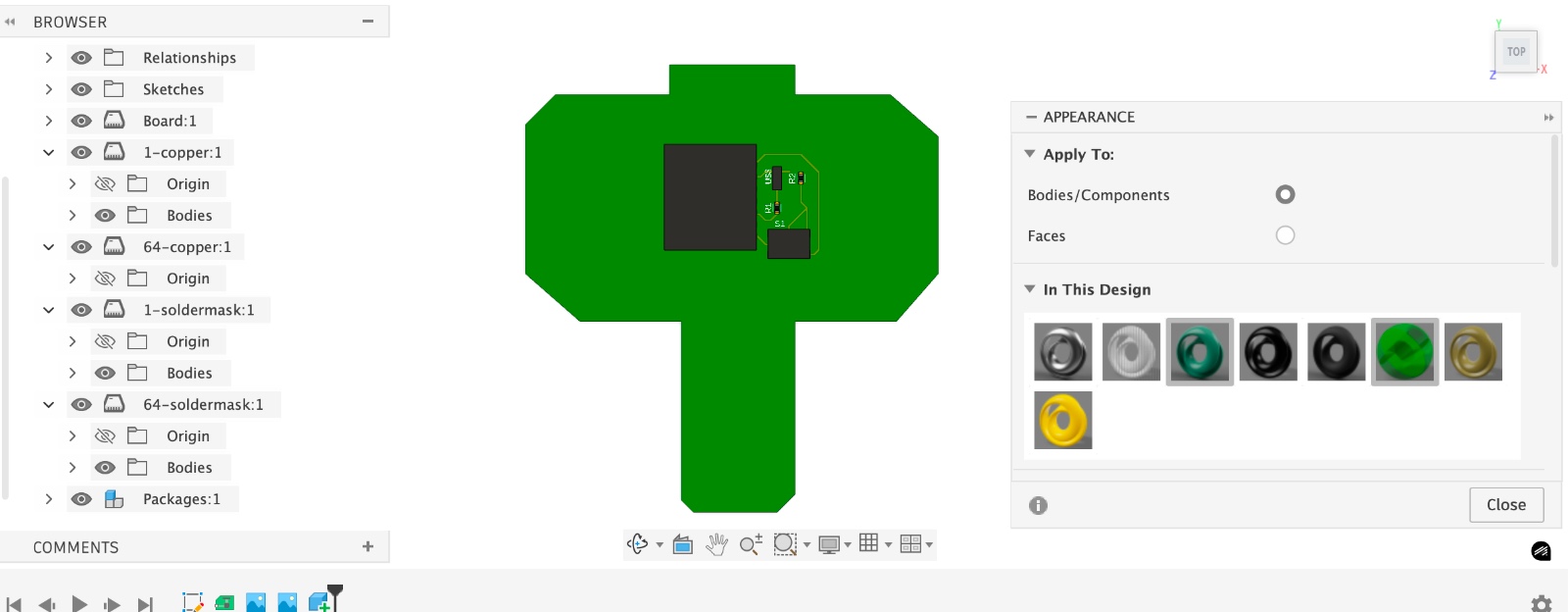Expand the Board:1 node
This screenshot has height=612, width=1568.
(48, 121)
